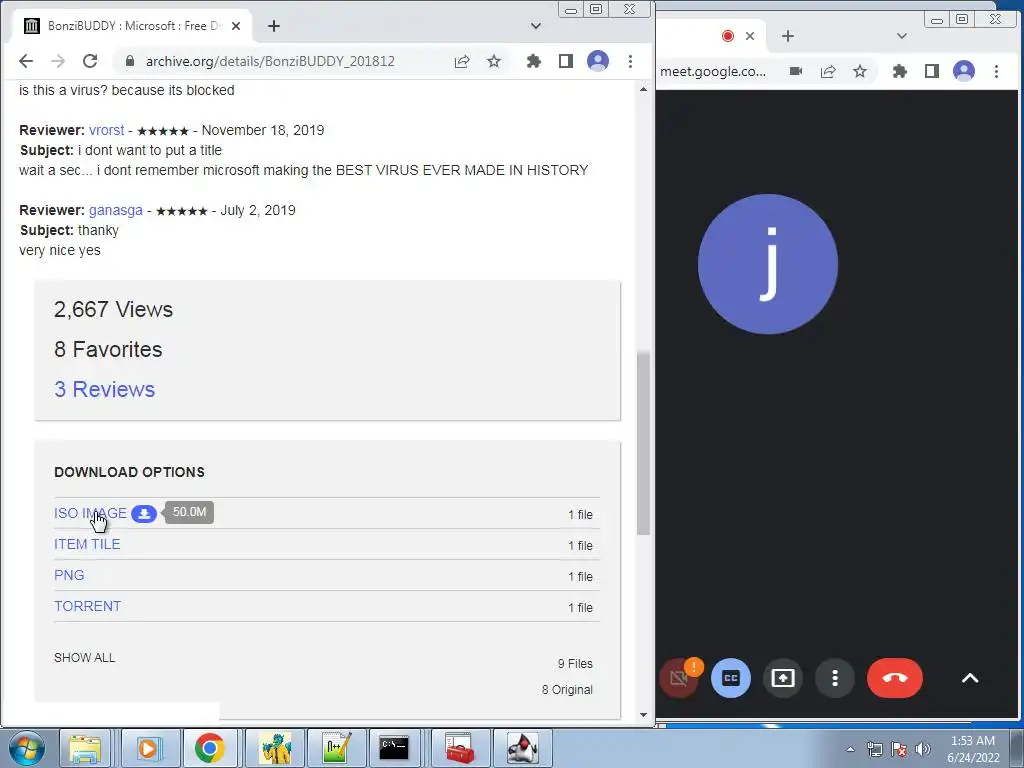Click scrollbar down arrow on archive.org page
This screenshot has height=768, width=1024.
[643, 715]
